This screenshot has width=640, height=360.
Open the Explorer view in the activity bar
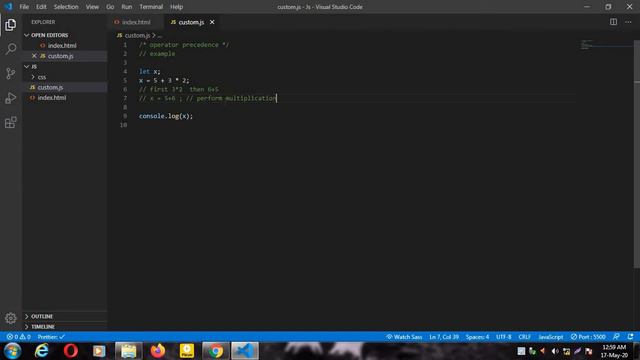[x=11, y=25]
